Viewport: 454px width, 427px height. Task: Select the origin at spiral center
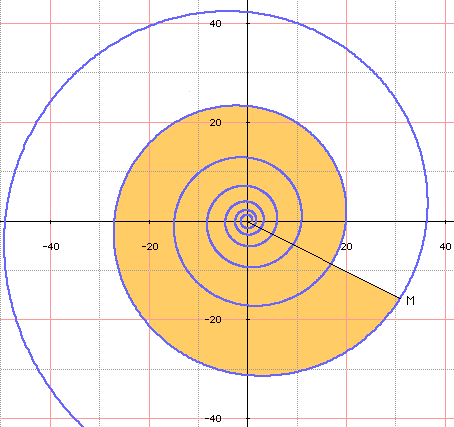click(247, 221)
